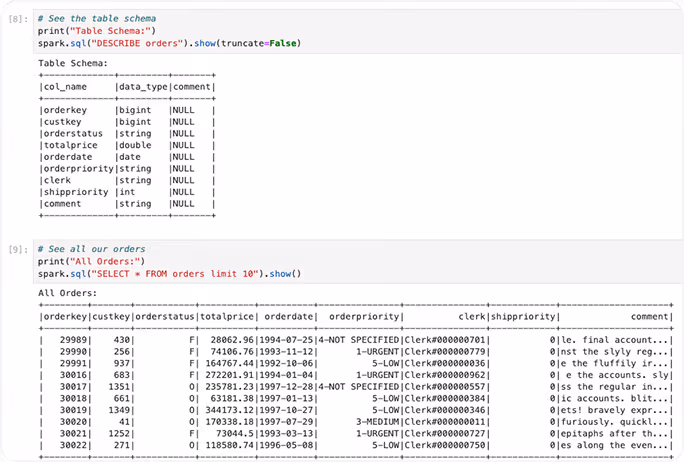
Task: Click the 'Table Schema:' output text
Action: [x=72, y=63]
